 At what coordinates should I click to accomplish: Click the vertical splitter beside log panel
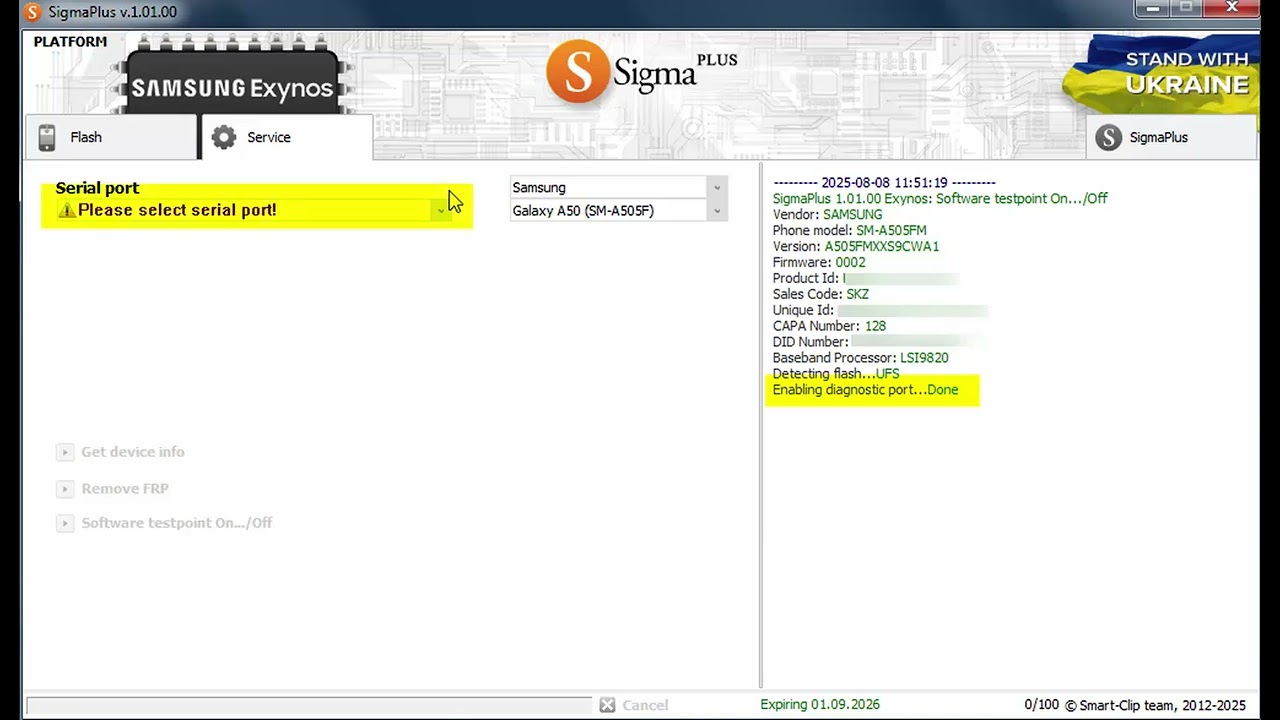pyautogui.click(x=761, y=425)
